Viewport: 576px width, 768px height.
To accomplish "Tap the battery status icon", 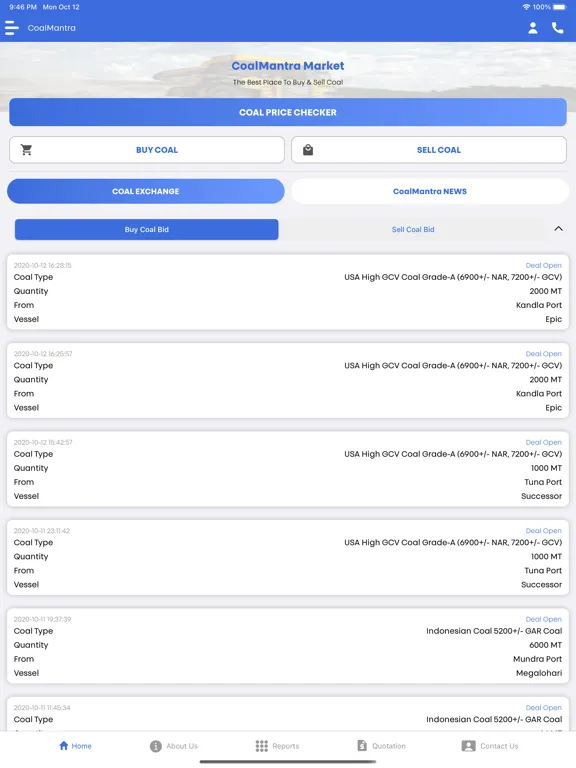I will pos(560,7).
